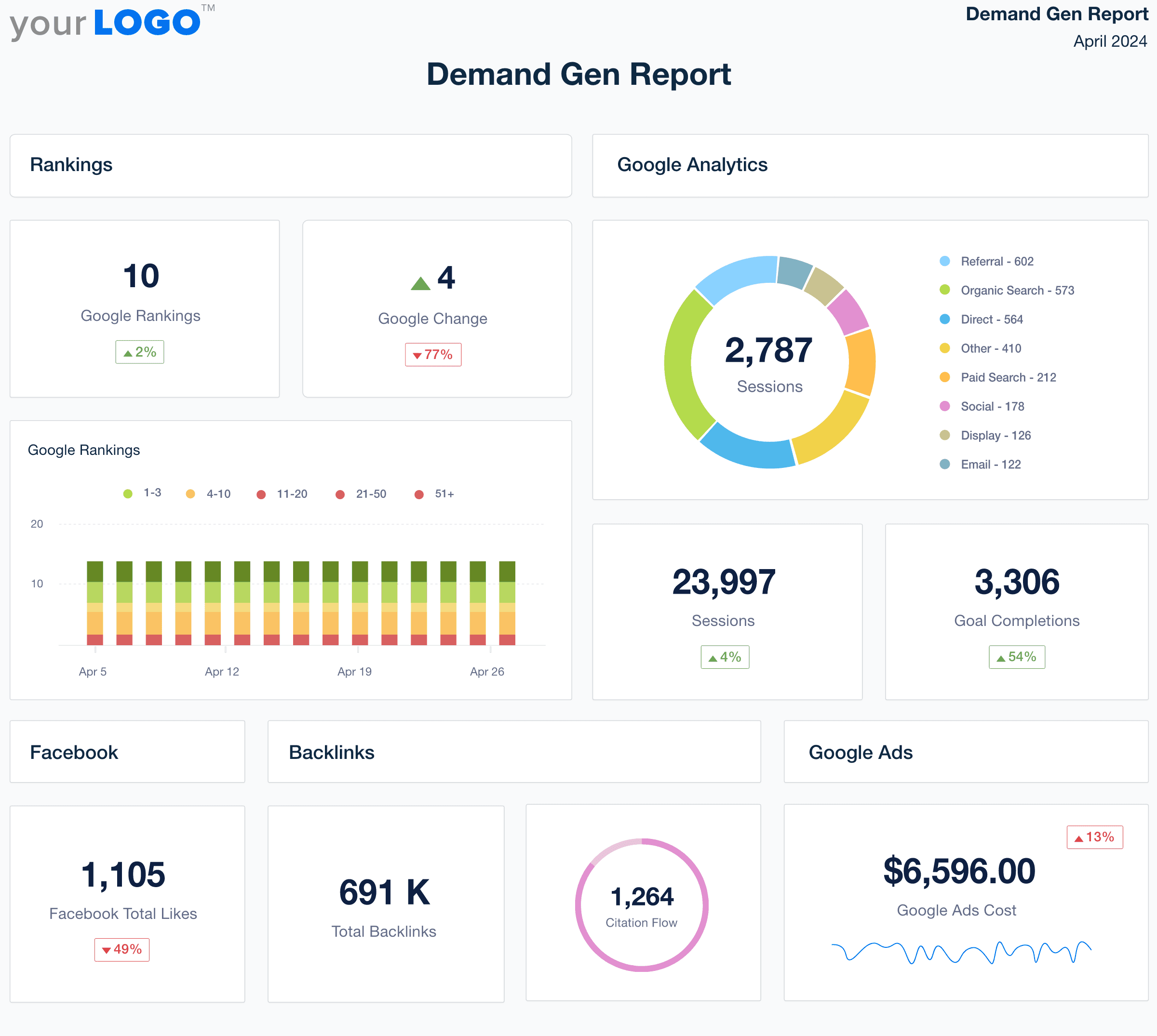This screenshot has height=1036, width=1157.
Task: Click the Email legend dot
Action: (945, 465)
